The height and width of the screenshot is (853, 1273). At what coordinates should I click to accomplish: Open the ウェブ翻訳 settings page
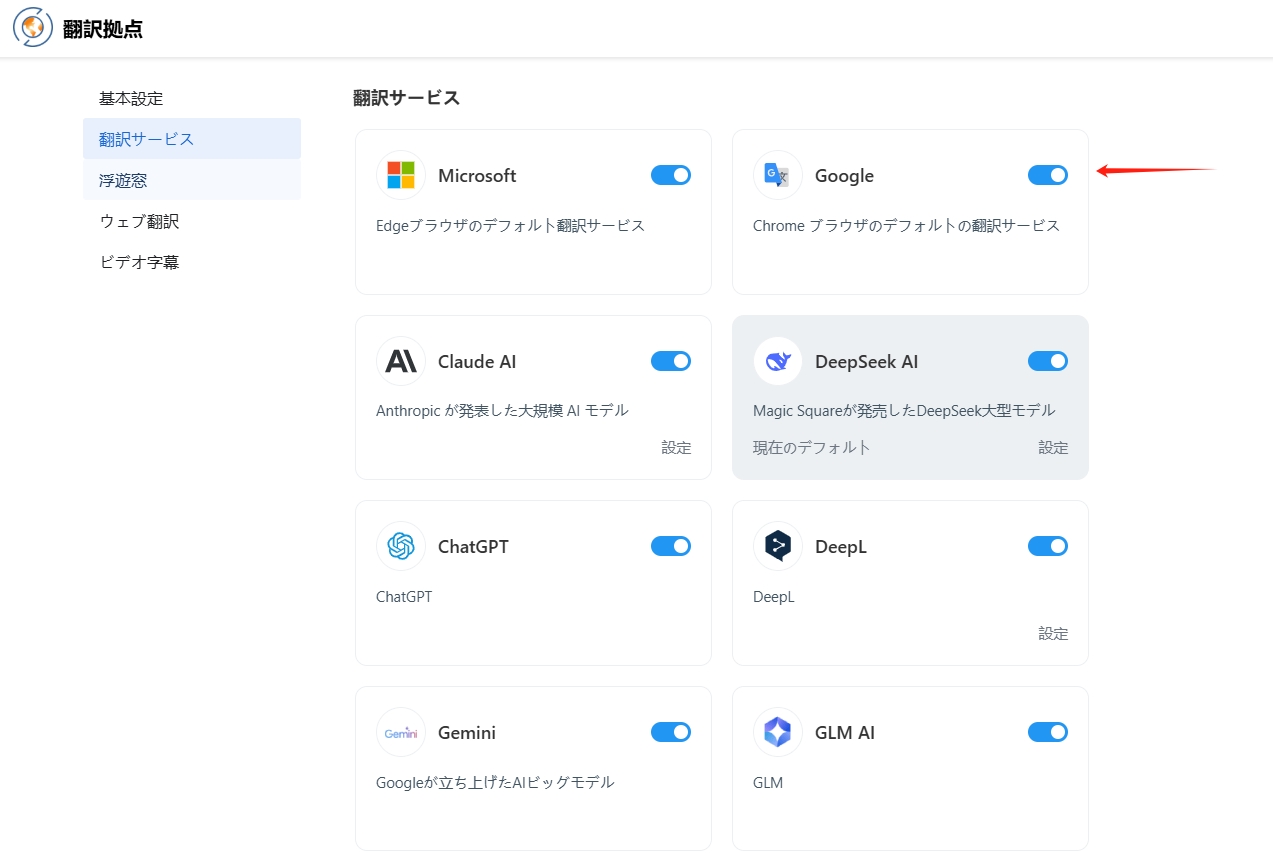coord(192,221)
